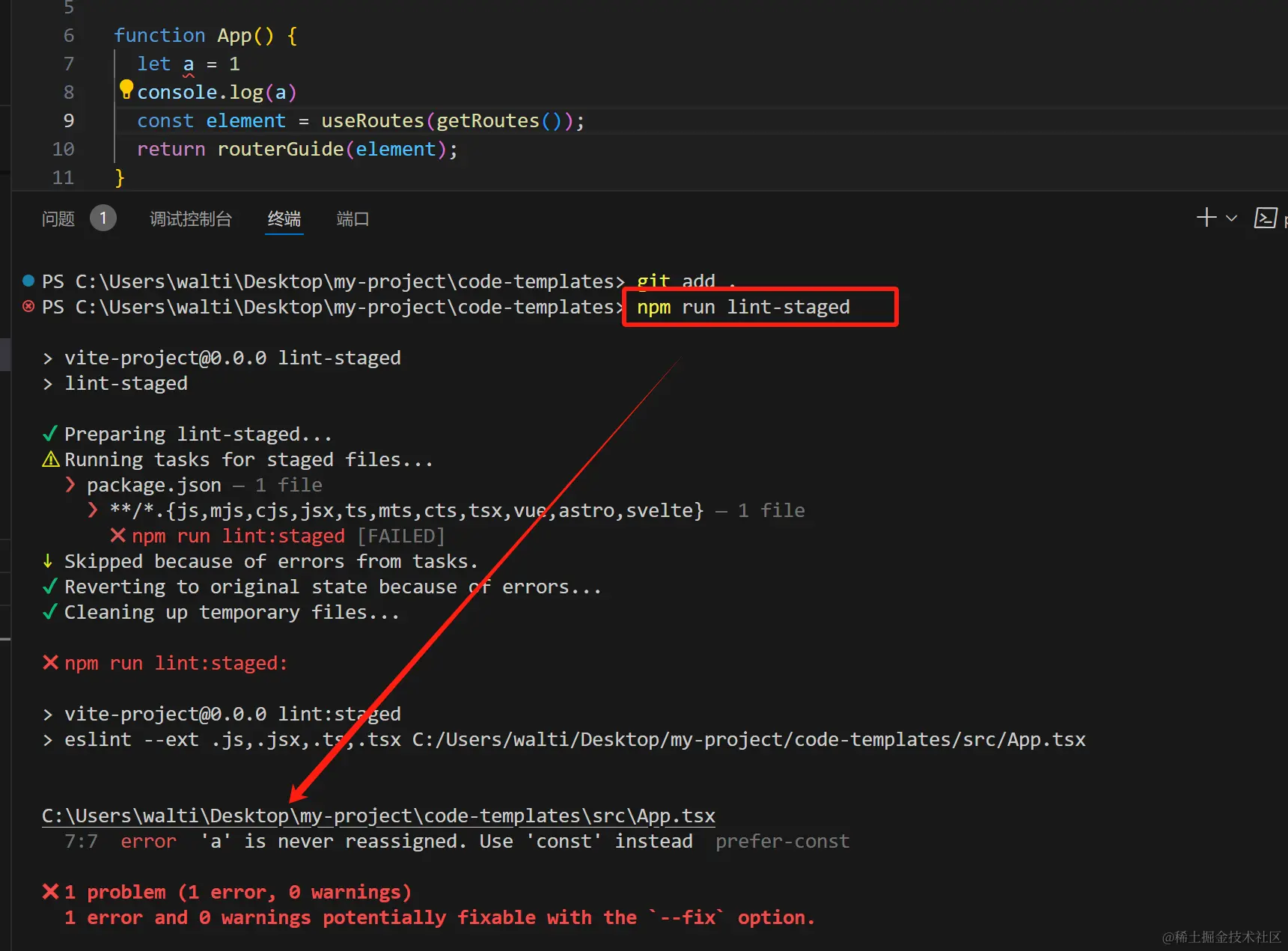Click the '--fix option' hint line
The height and width of the screenshot is (951, 1288).
coord(439,917)
